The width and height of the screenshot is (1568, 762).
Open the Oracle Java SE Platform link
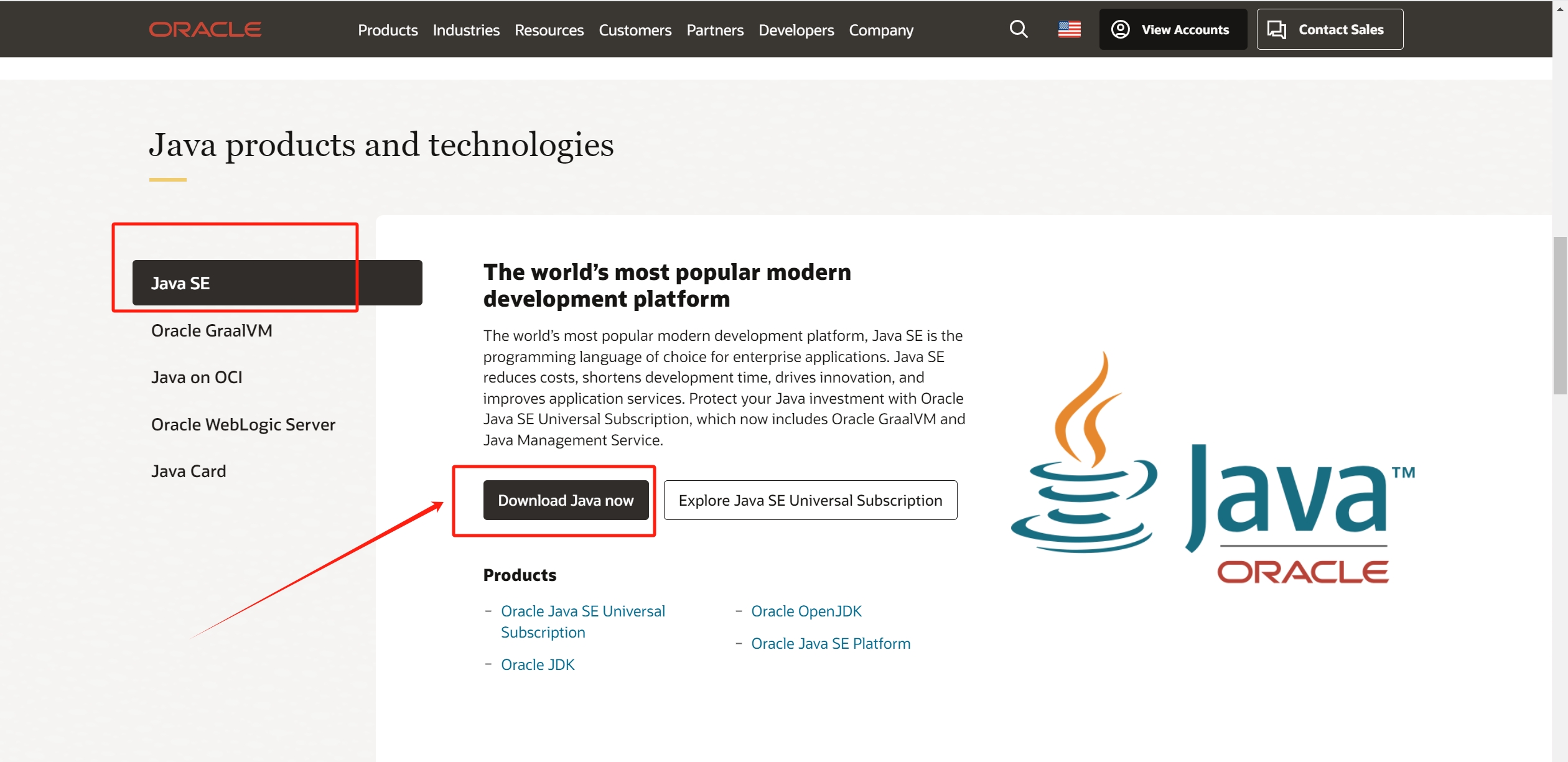click(831, 643)
